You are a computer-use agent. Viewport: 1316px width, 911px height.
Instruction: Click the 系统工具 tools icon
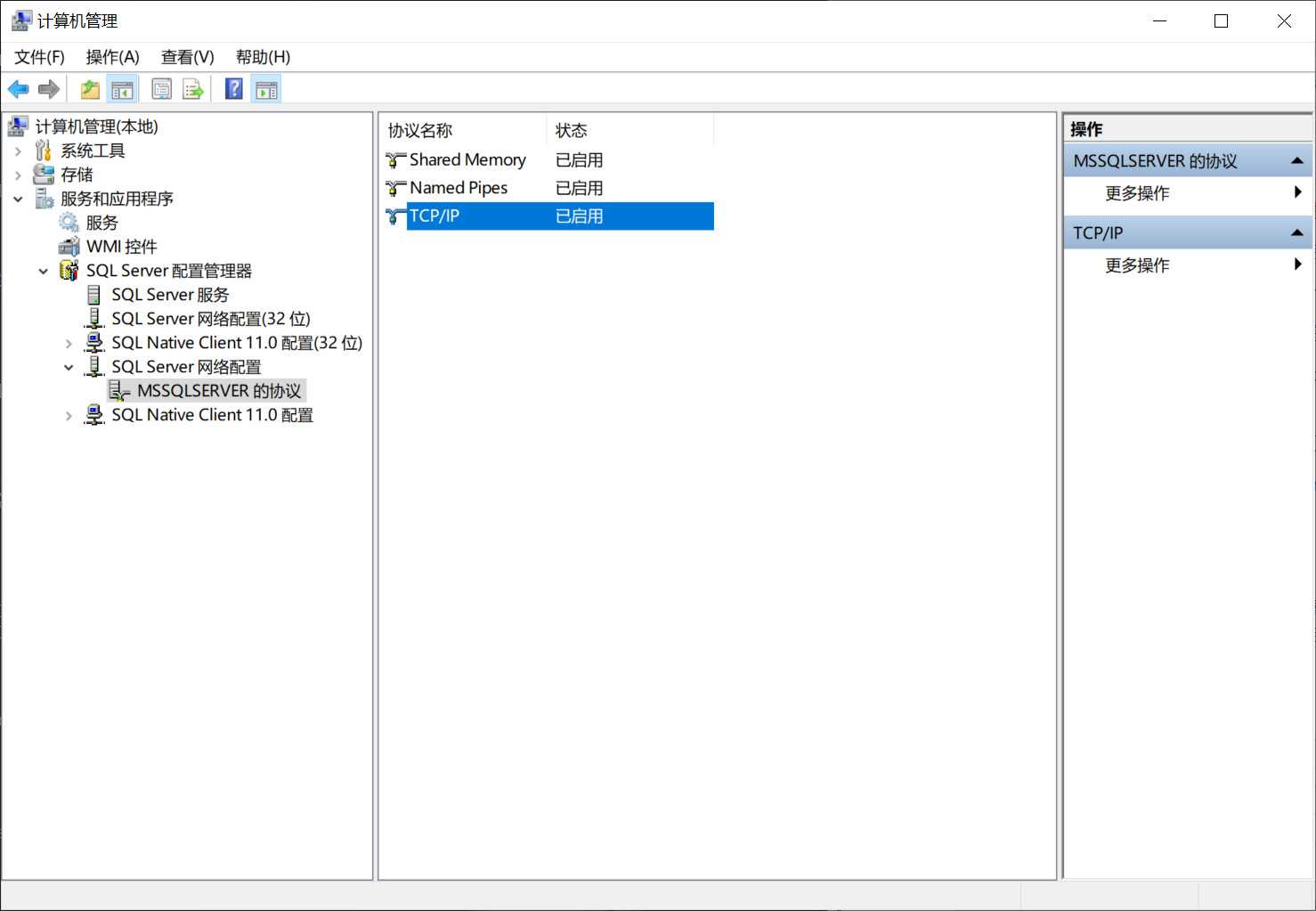[44, 150]
